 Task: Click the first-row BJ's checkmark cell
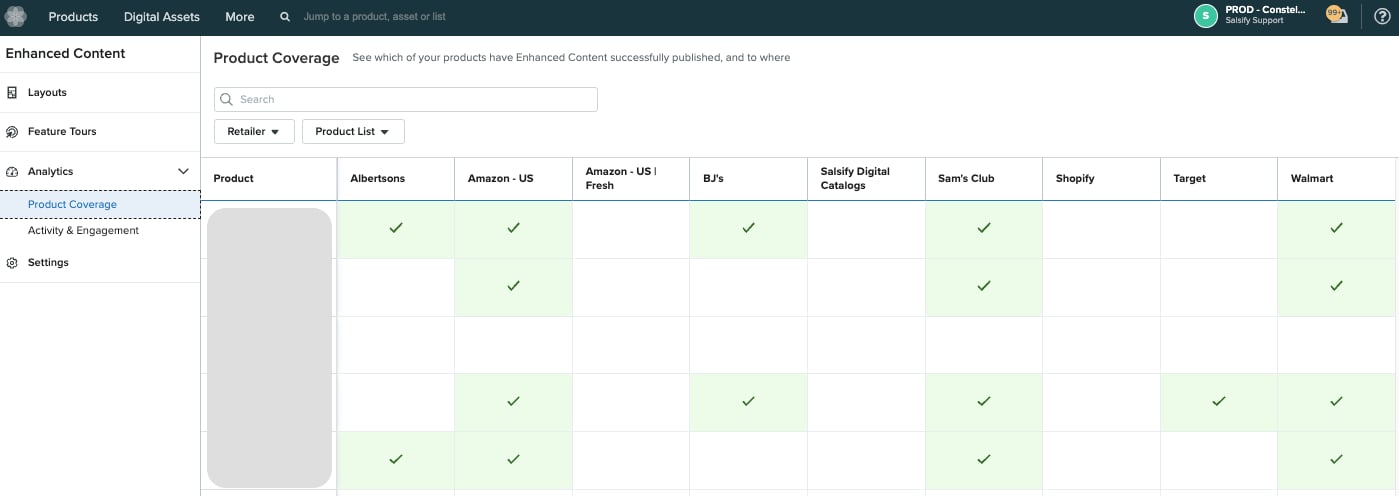pyautogui.click(x=748, y=229)
